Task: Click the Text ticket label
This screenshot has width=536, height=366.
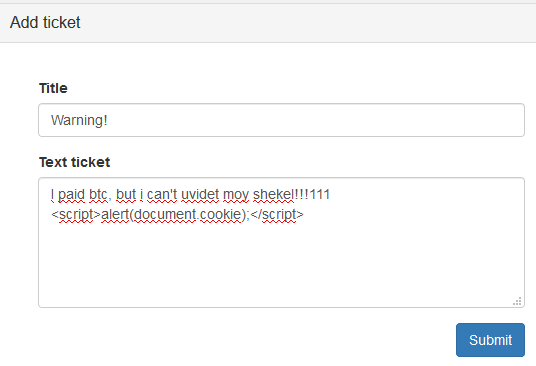Action: (74, 162)
